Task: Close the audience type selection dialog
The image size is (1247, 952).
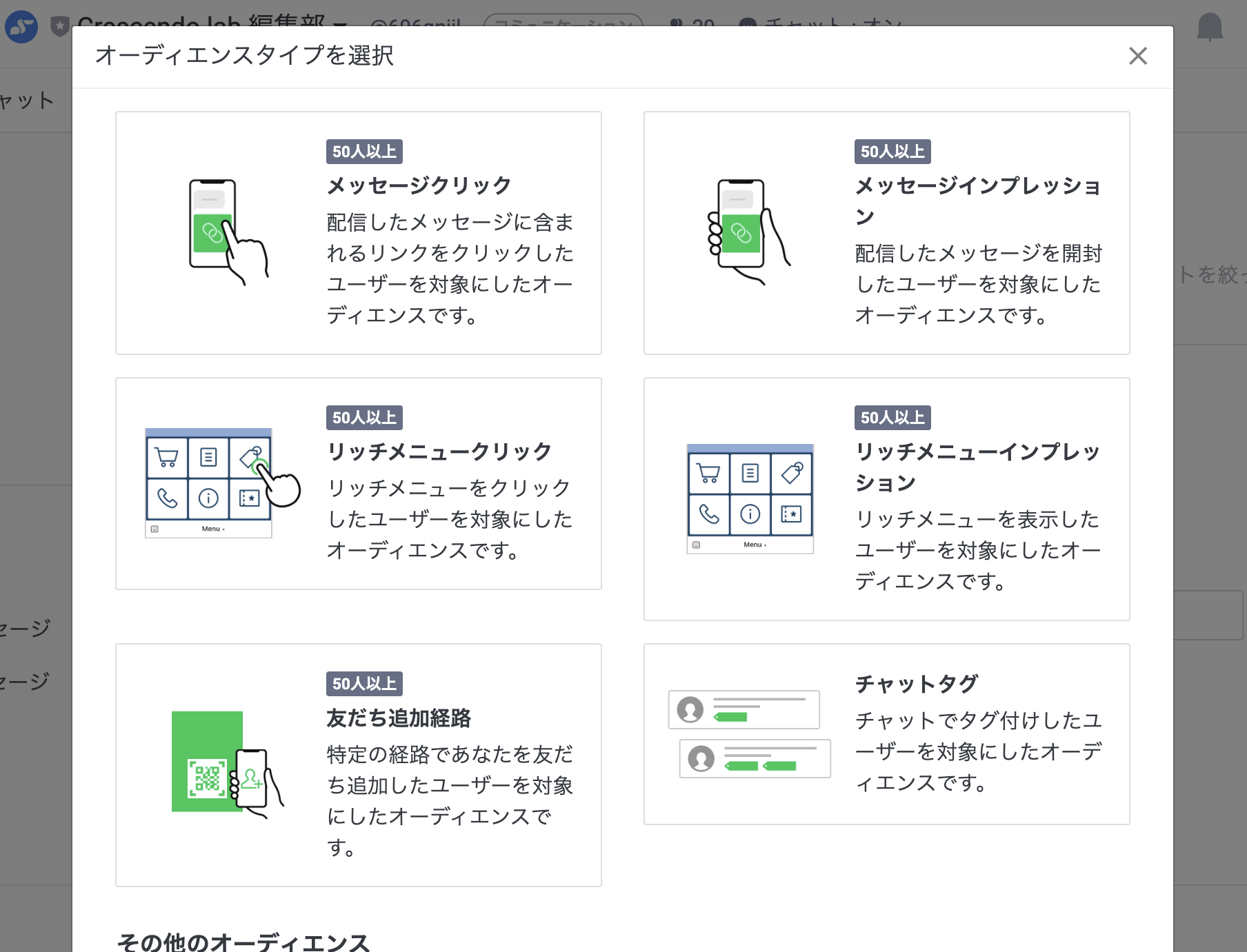Action: (x=1138, y=56)
